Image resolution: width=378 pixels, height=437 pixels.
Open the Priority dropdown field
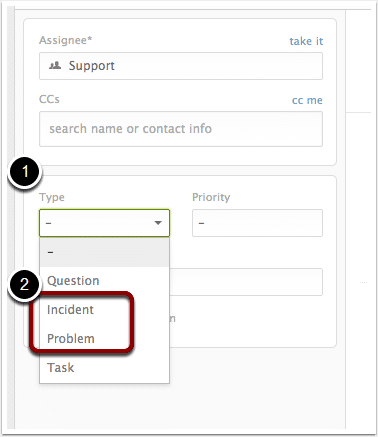pyautogui.click(x=257, y=223)
